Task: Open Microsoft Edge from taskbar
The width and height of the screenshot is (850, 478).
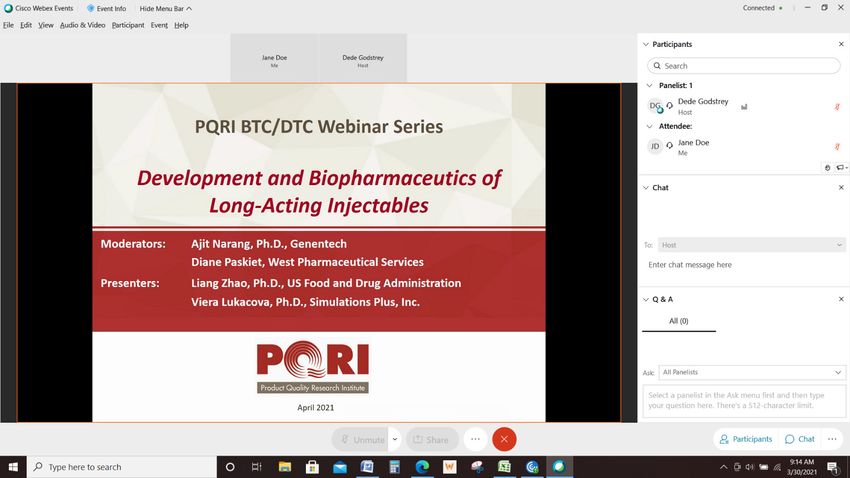Action: coord(422,467)
